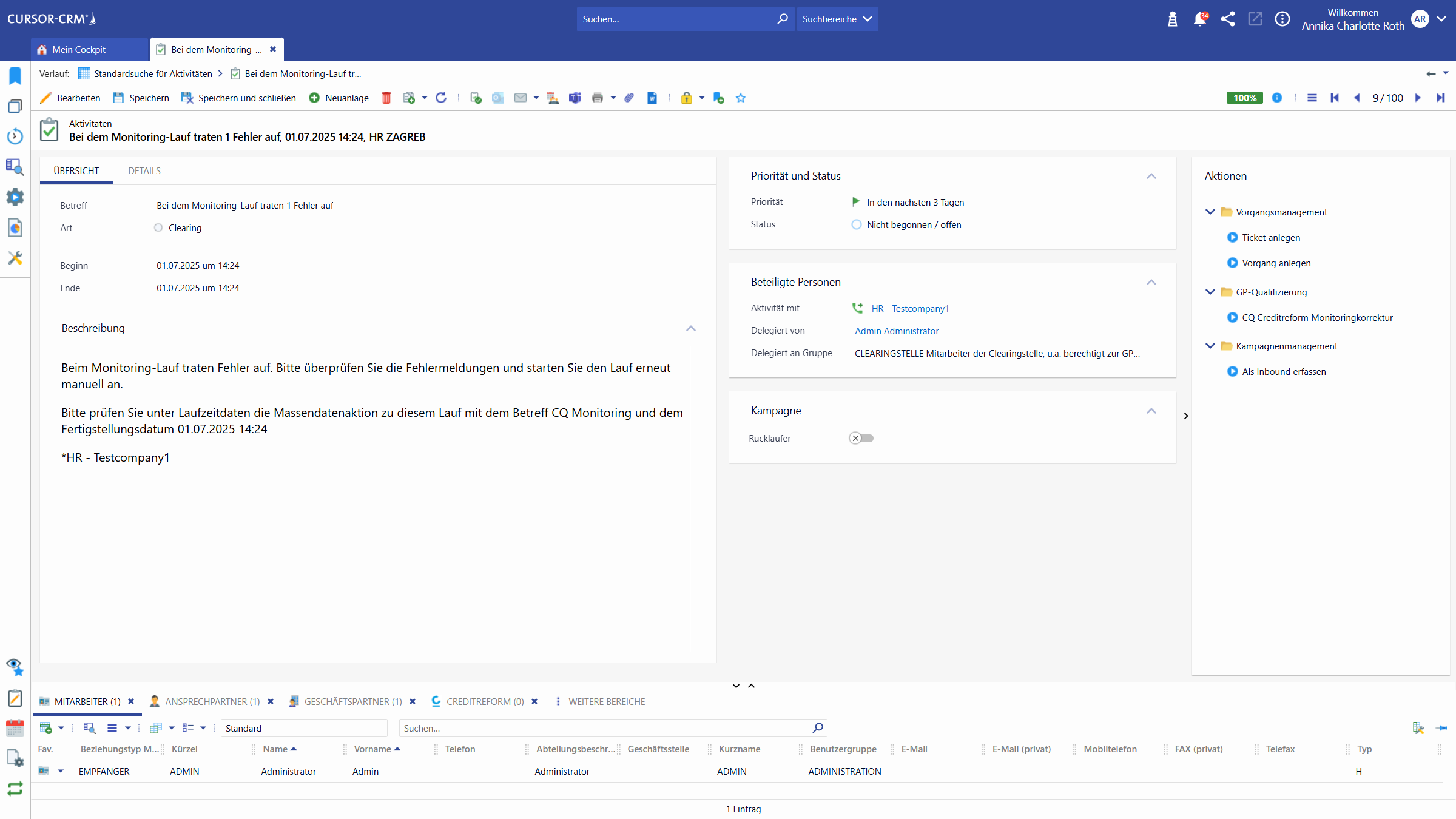Collapse the Vorgangsmanagement folder

1210,212
